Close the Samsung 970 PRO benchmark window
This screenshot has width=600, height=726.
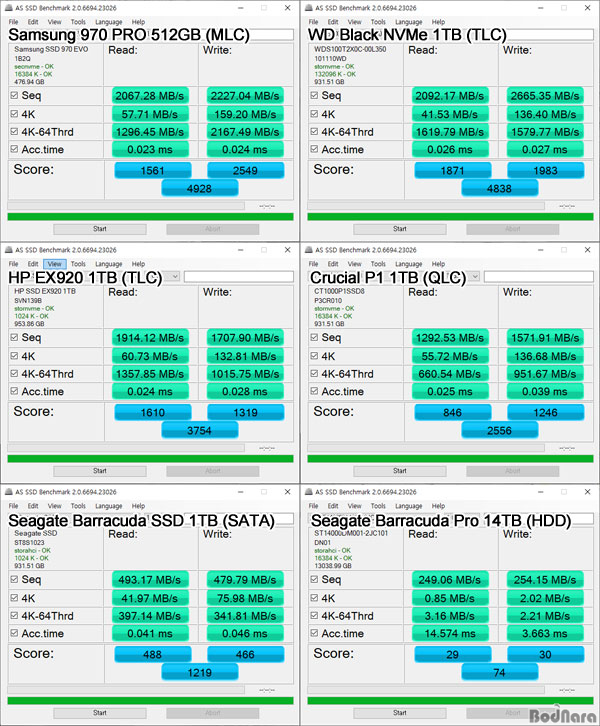click(x=288, y=8)
